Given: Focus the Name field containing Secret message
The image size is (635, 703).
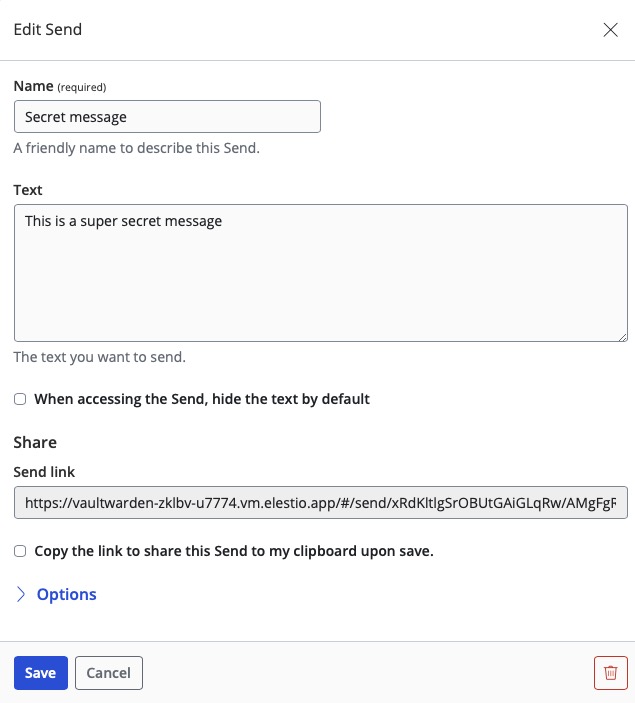Looking at the screenshot, I should [x=167, y=117].
